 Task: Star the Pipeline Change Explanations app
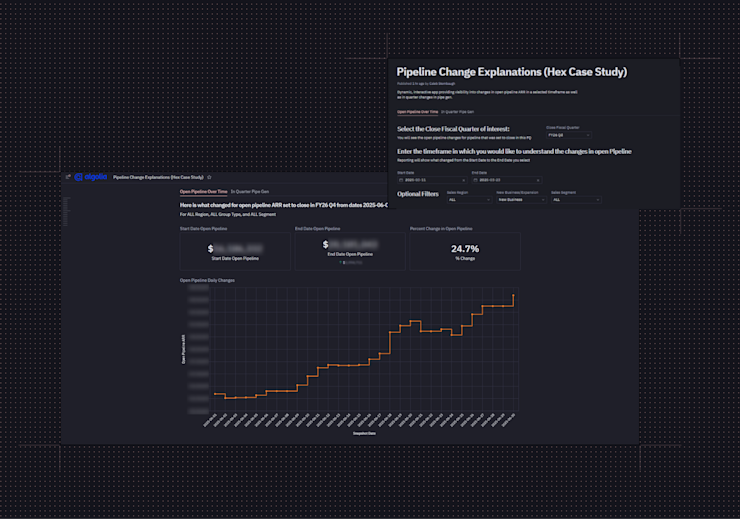point(209,177)
